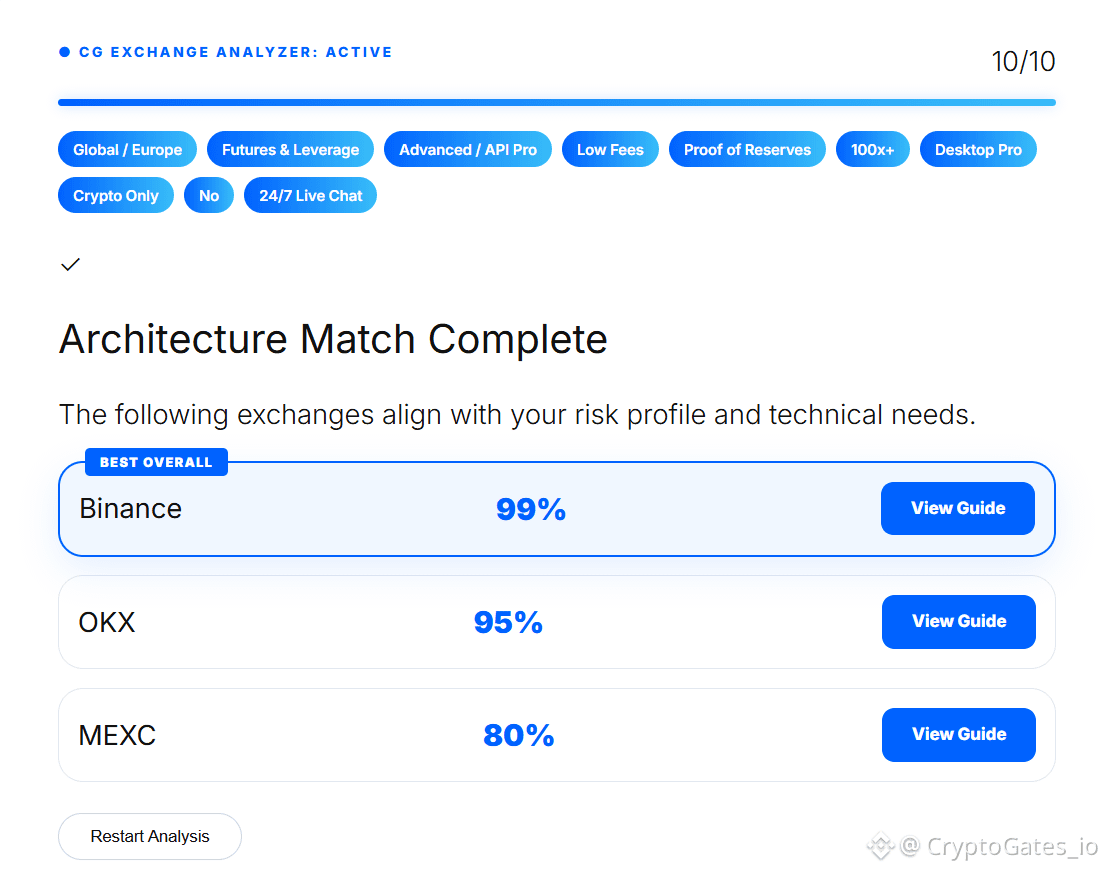Select the 24/7 Live Chat tag
The width and height of the screenshot is (1106, 871).
tap(310, 195)
